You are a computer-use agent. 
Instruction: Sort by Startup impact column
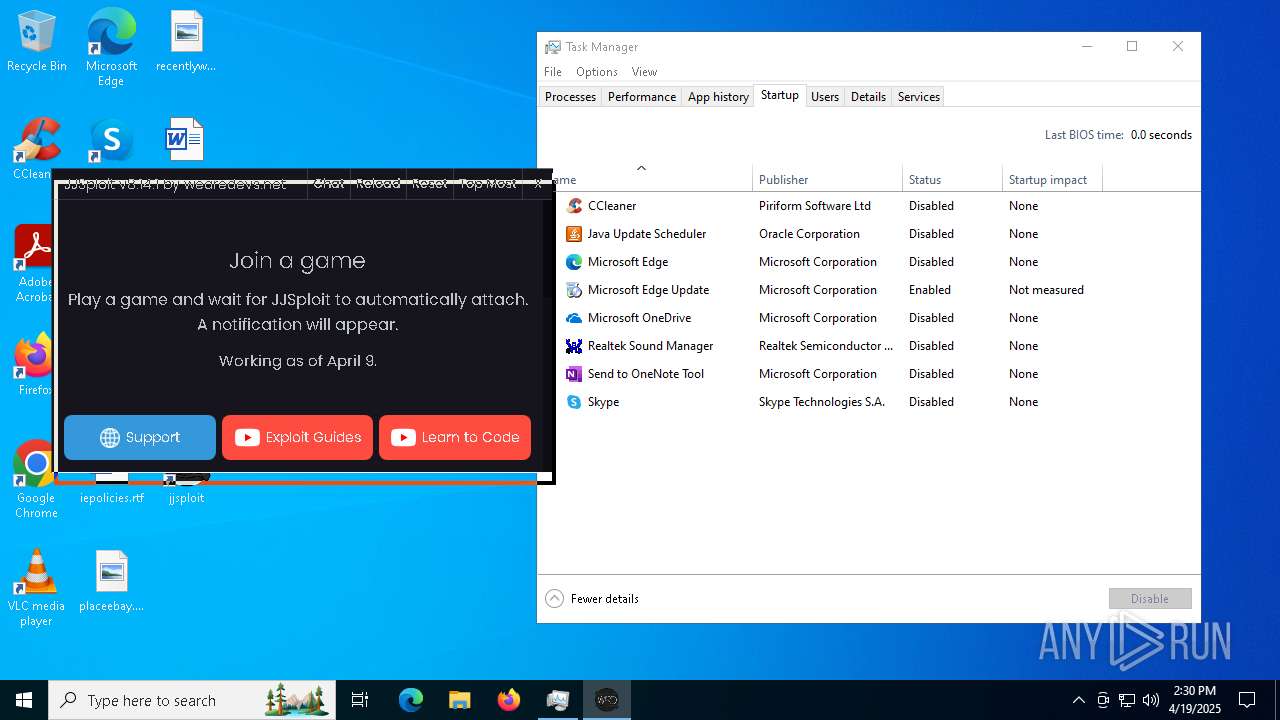click(x=1052, y=180)
